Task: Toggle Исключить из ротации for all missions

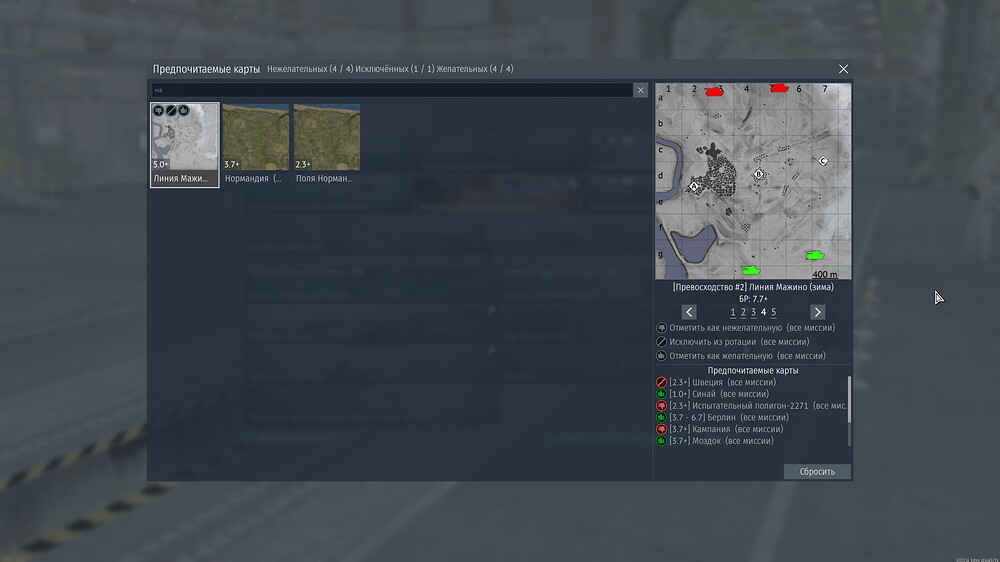Action: (733, 342)
